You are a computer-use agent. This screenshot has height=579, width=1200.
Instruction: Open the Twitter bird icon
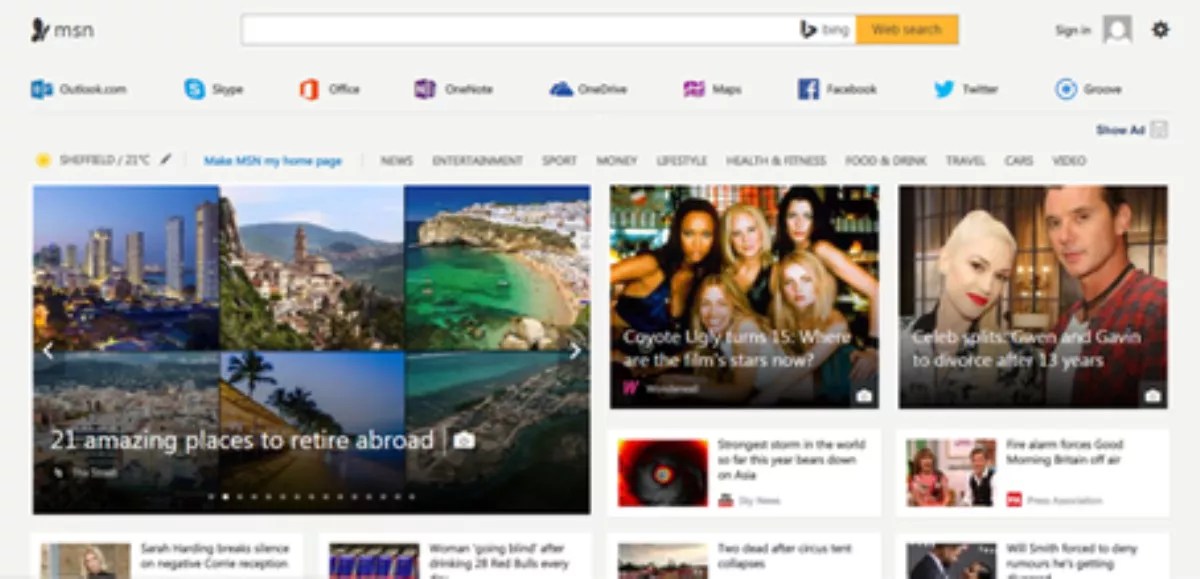pos(944,89)
